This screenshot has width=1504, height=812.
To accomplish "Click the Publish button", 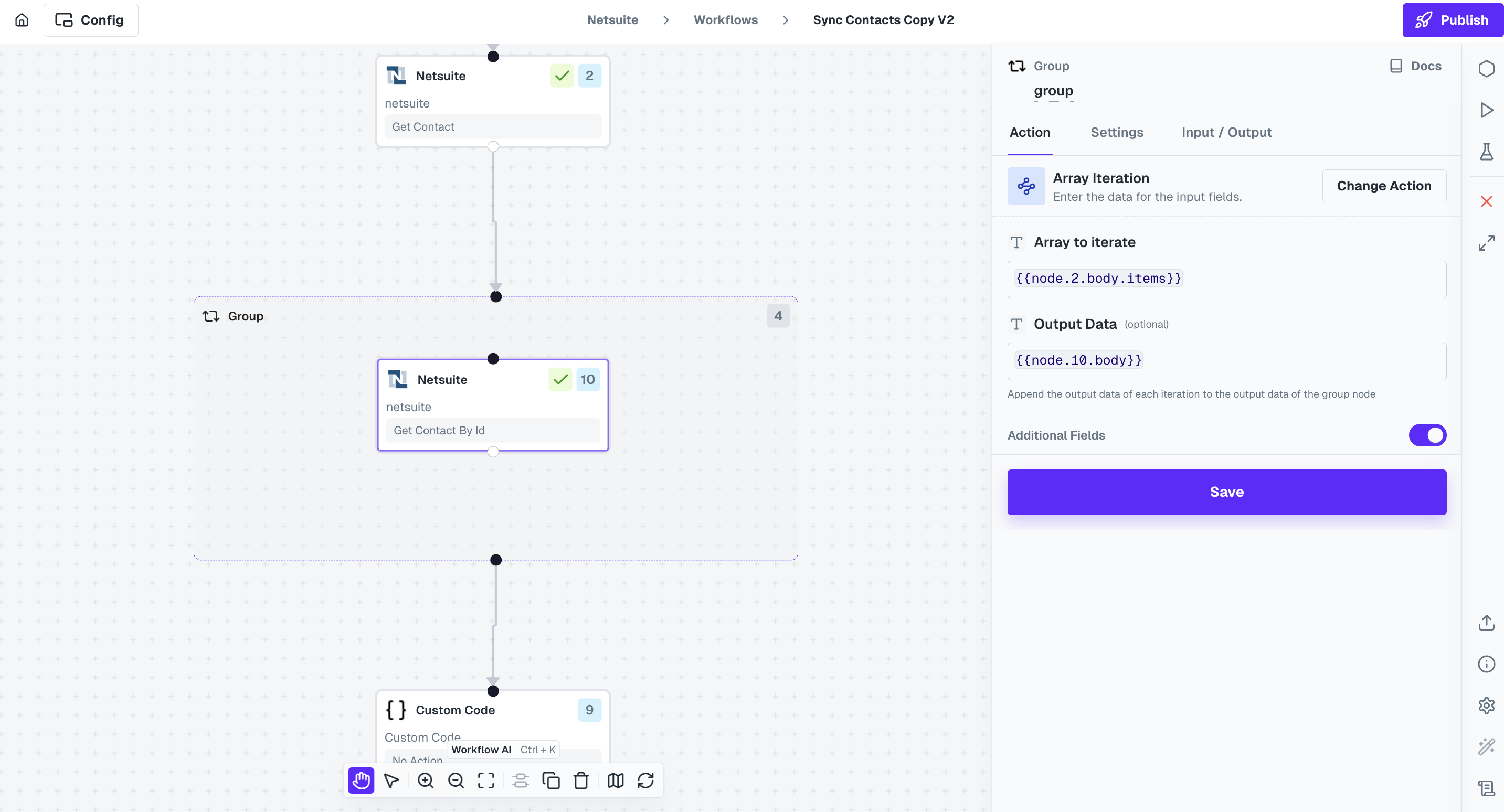I will [1453, 19].
